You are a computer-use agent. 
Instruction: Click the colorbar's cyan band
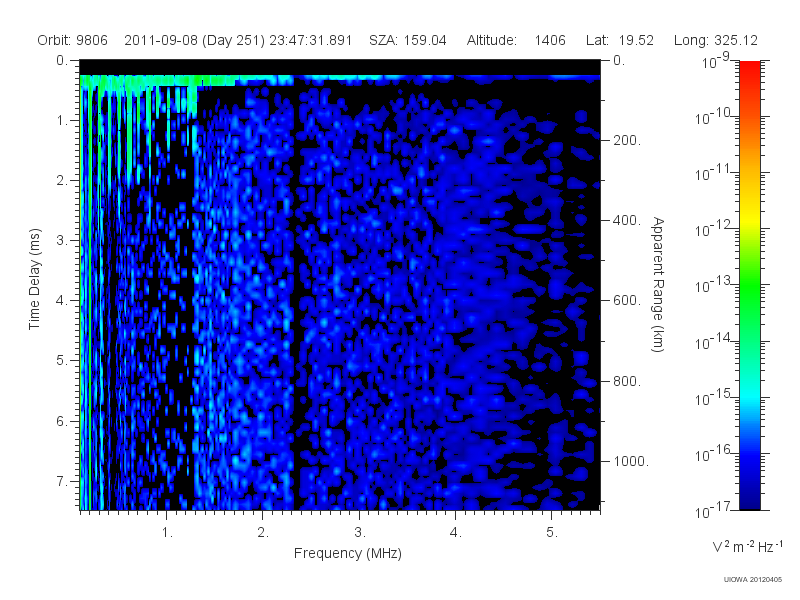click(750, 395)
